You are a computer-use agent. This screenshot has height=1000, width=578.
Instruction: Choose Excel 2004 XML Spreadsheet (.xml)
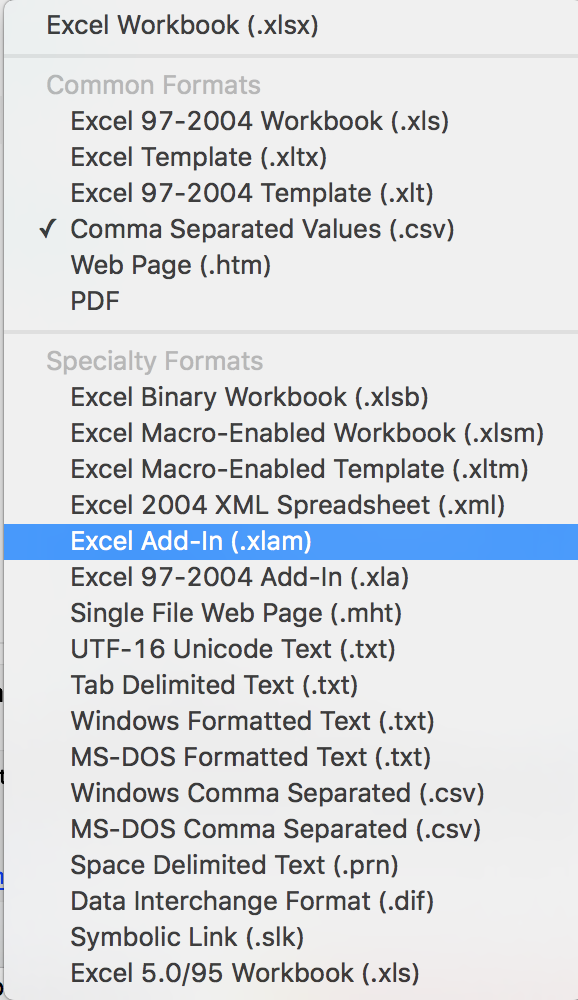[291, 505]
